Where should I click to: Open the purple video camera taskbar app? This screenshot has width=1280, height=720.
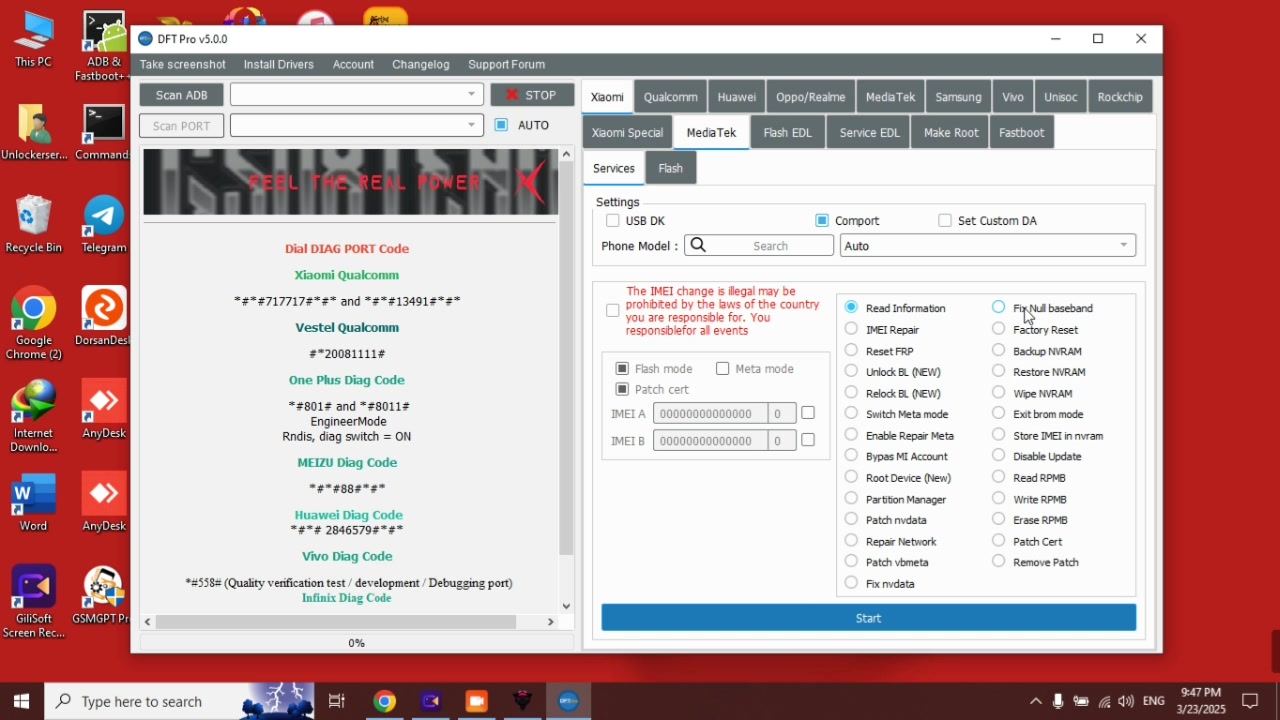tap(431, 701)
